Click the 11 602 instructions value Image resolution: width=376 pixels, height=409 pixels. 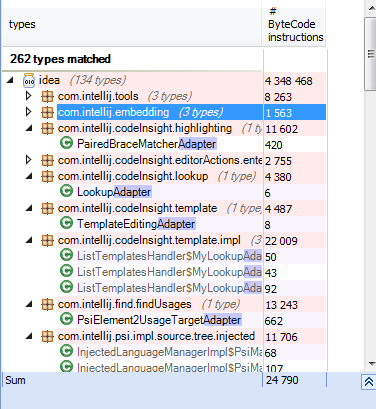(281, 129)
